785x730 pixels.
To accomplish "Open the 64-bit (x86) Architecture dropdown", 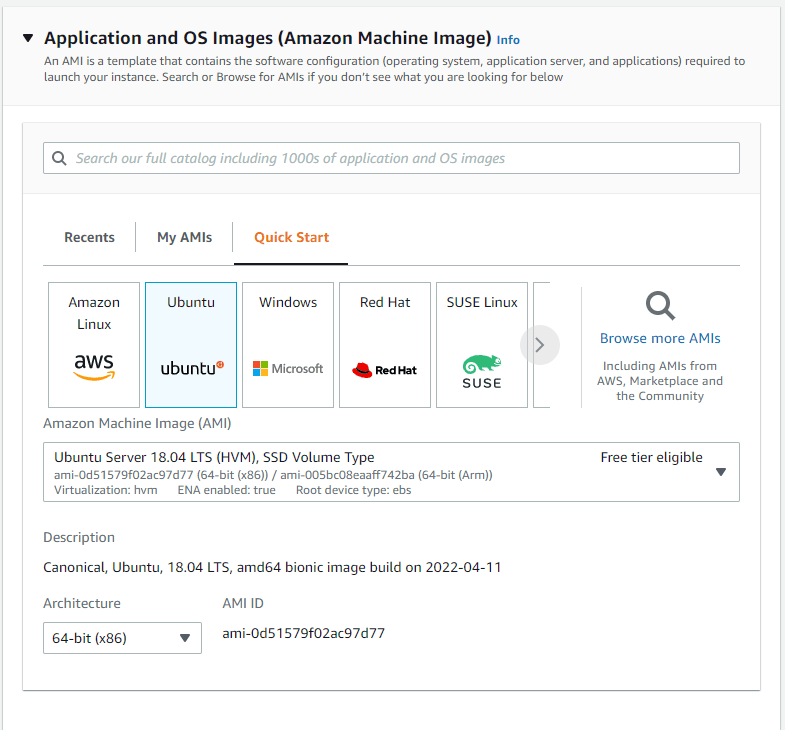I will (x=122, y=638).
